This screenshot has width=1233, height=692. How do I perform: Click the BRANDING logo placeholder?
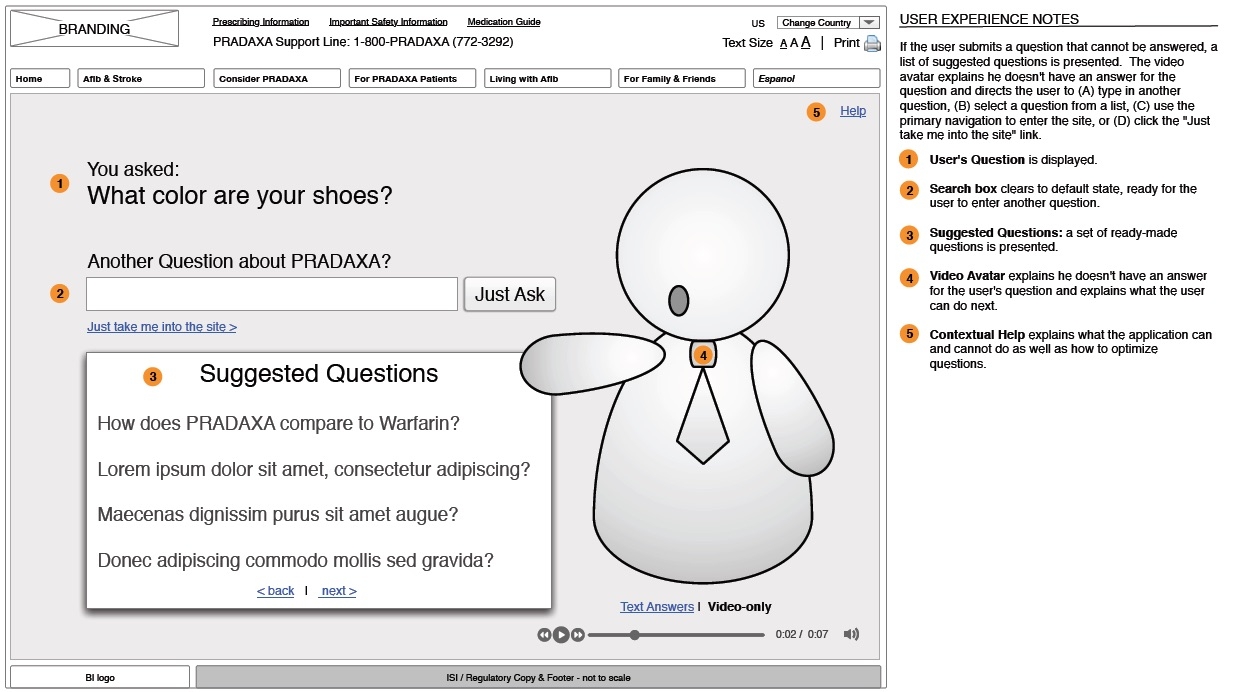click(x=94, y=29)
